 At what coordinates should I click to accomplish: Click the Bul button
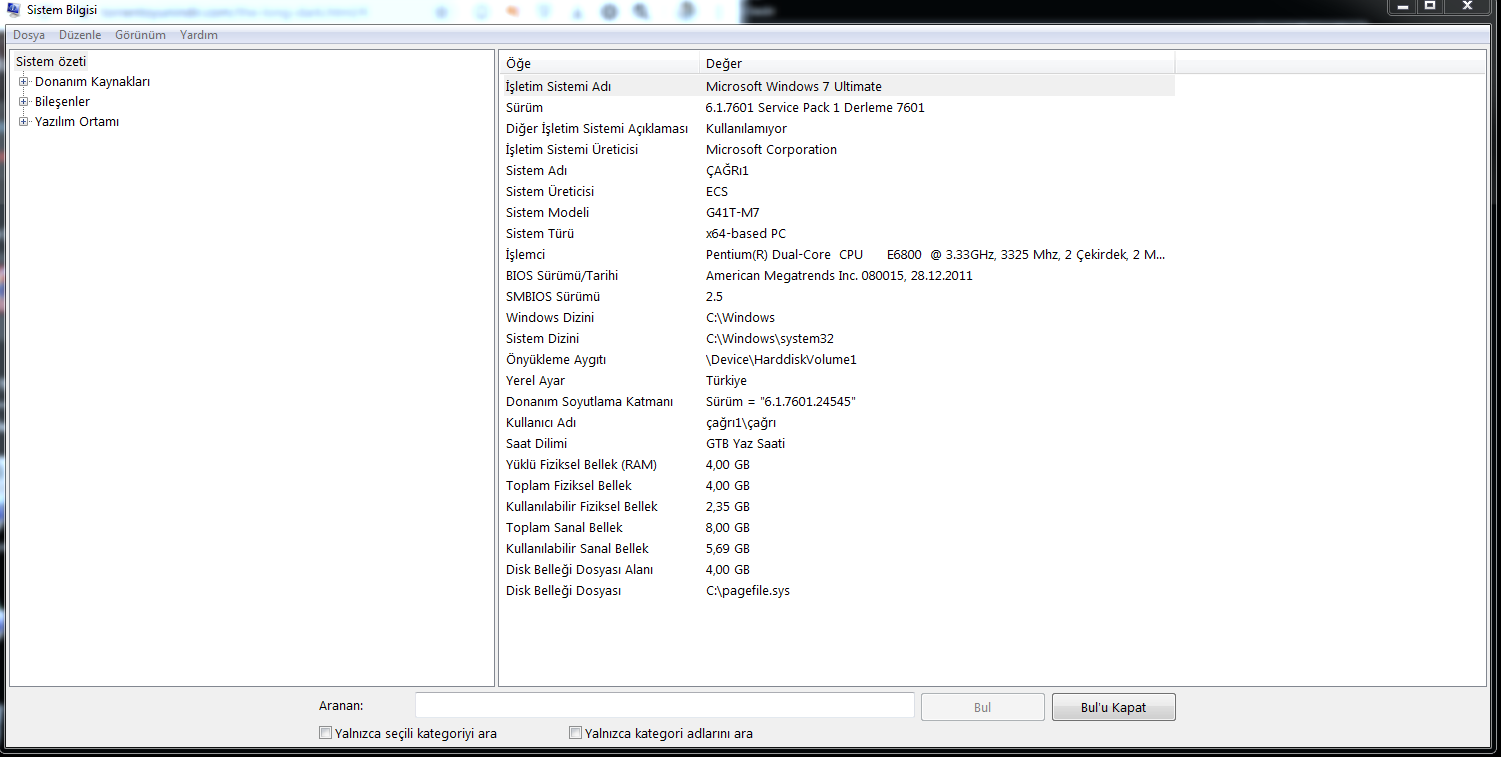pos(982,707)
